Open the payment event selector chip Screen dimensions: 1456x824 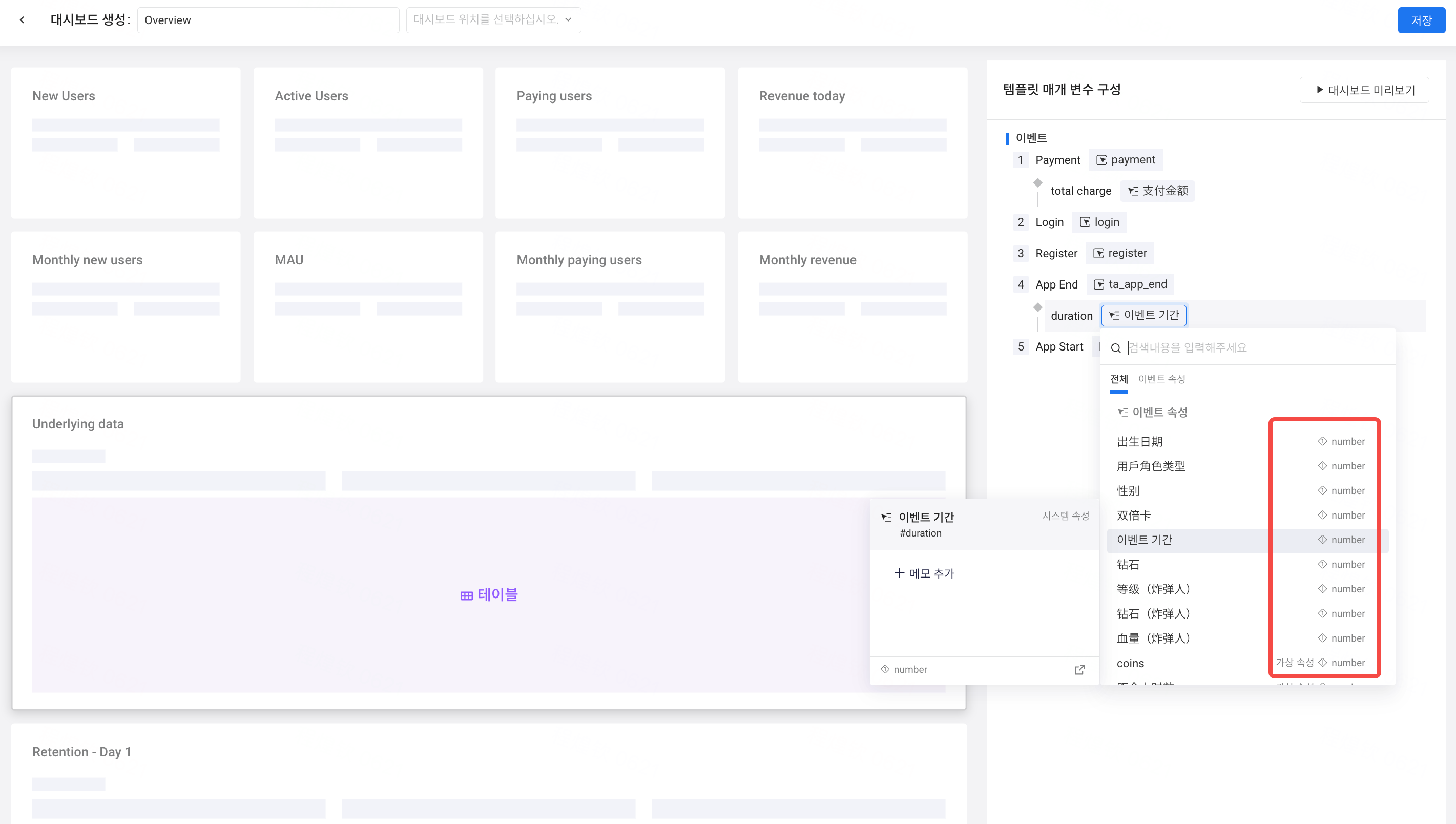point(1126,159)
